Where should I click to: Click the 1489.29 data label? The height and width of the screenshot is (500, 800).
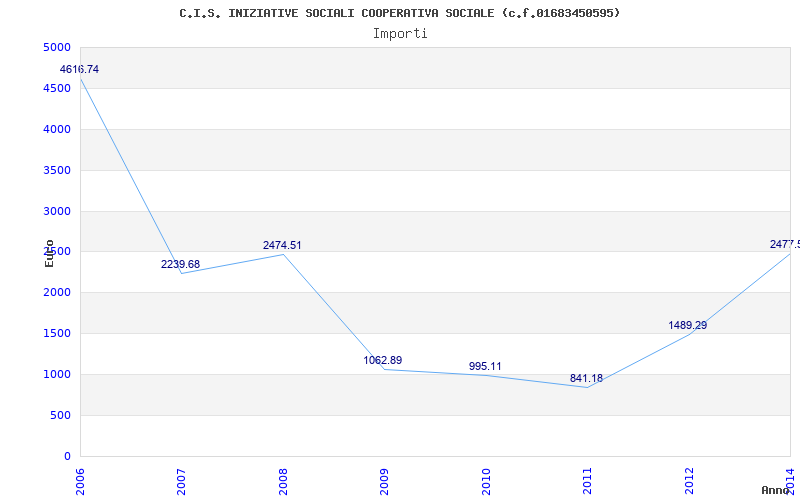click(x=688, y=325)
